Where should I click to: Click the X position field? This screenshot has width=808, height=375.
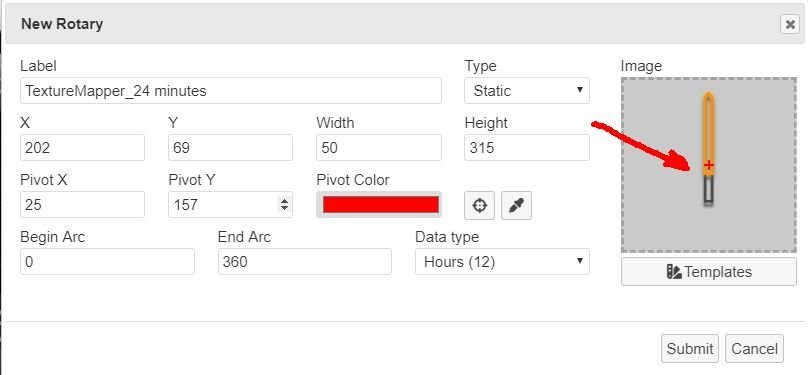point(82,148)
